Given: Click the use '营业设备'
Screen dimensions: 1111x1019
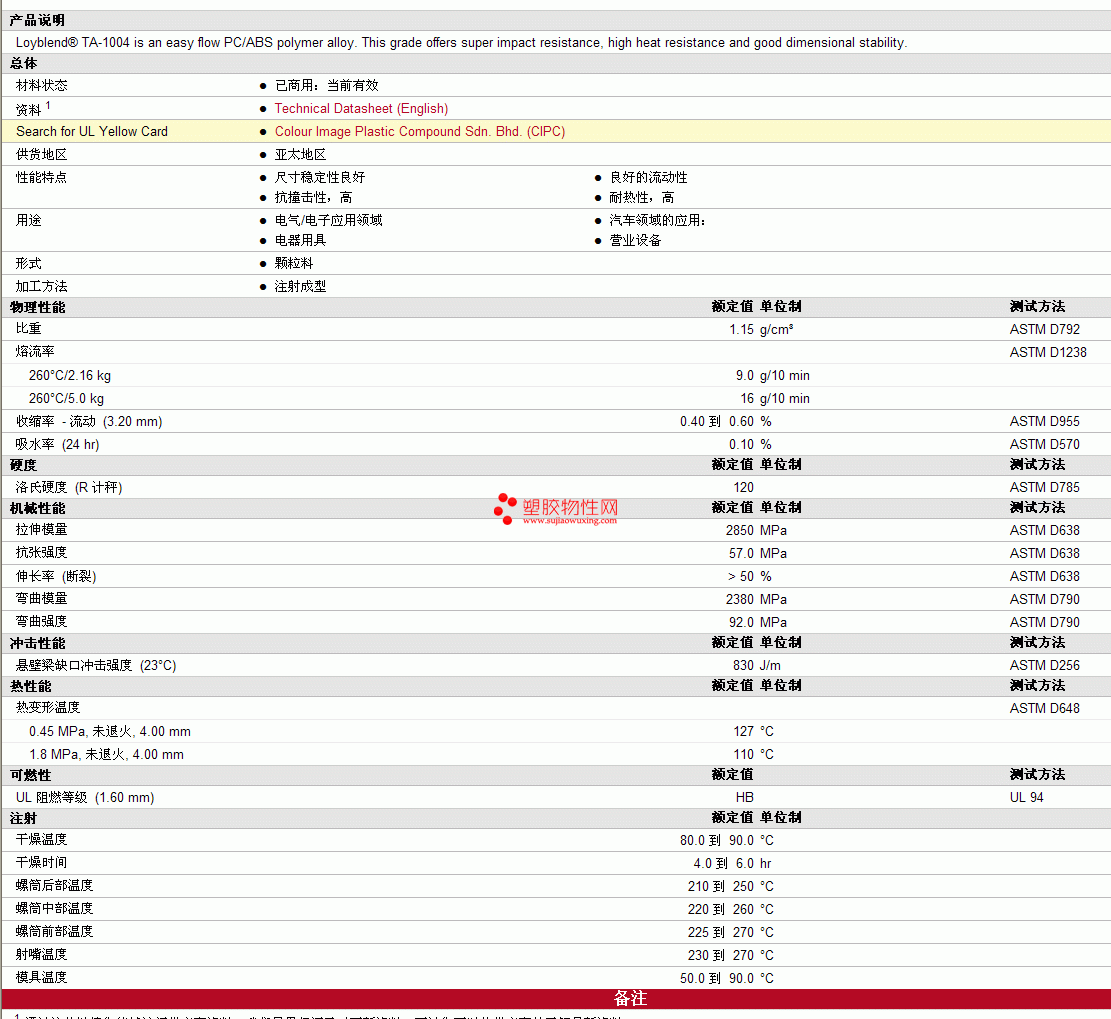Looking at the screenshot, I should click(636, 240).
